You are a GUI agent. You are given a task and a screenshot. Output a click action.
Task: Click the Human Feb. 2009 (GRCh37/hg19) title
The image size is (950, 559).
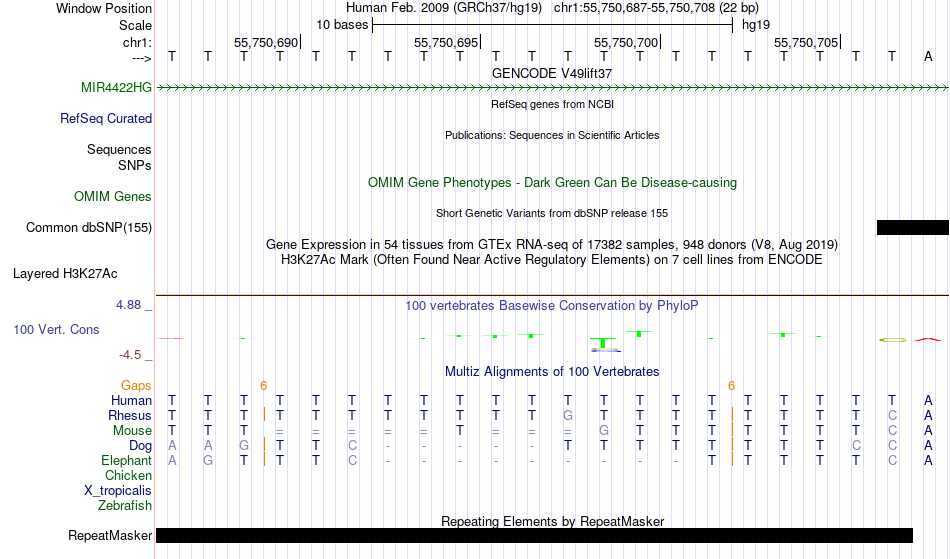pos(443,8)
